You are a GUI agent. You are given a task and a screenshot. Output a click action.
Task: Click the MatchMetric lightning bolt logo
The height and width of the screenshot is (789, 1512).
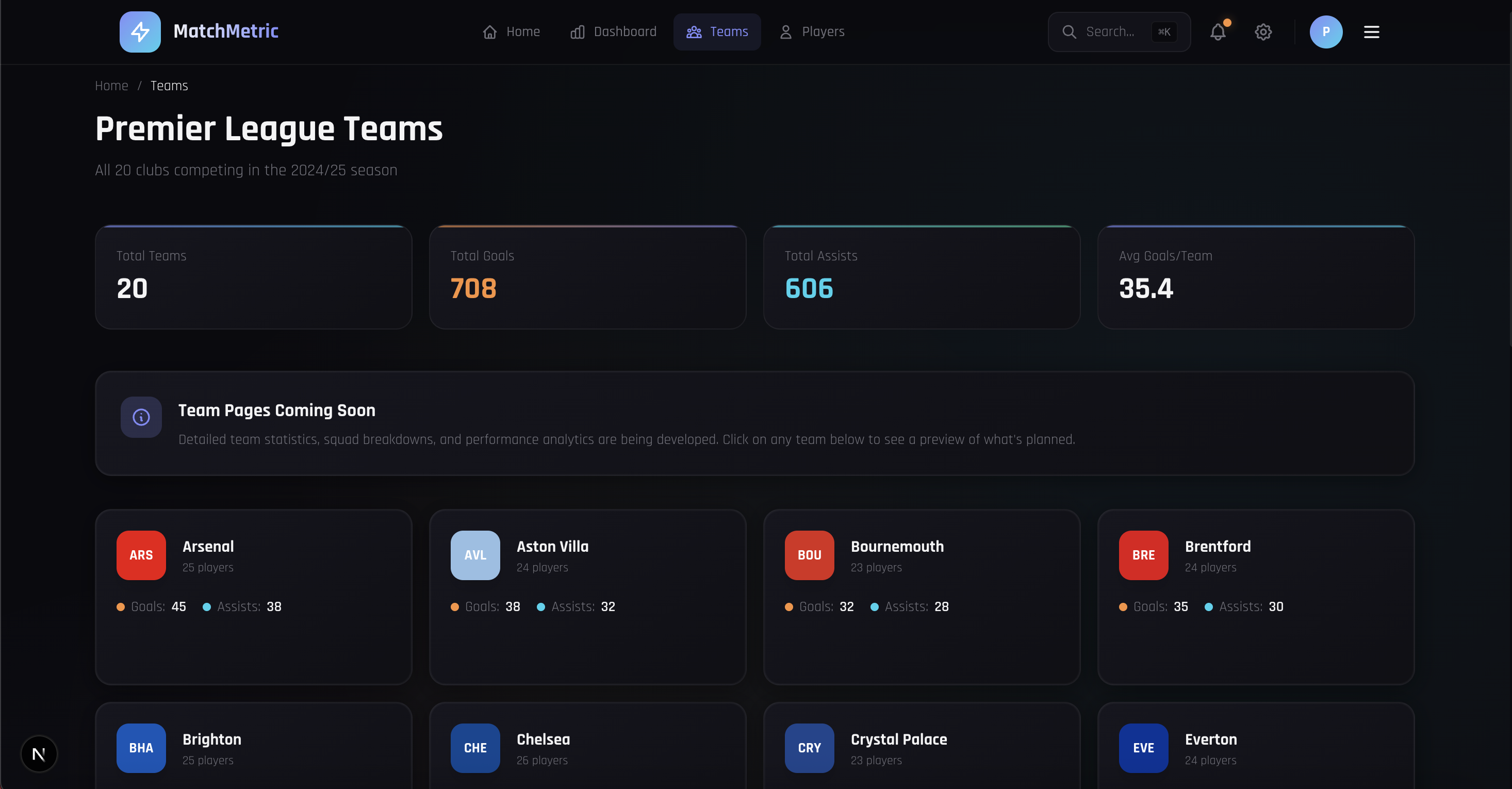(x=139, y=31)
